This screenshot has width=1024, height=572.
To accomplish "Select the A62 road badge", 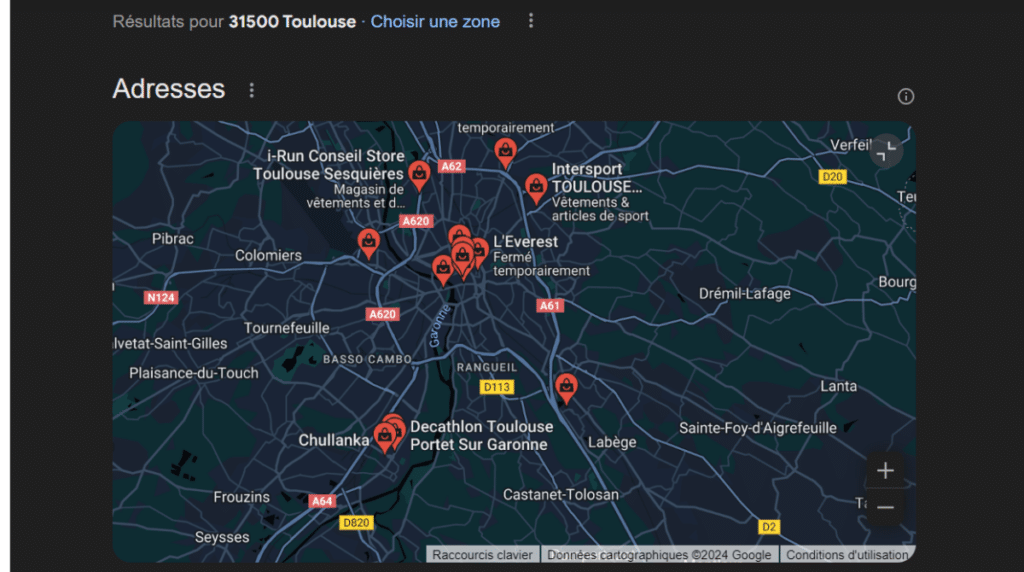I will click(451, 167).
